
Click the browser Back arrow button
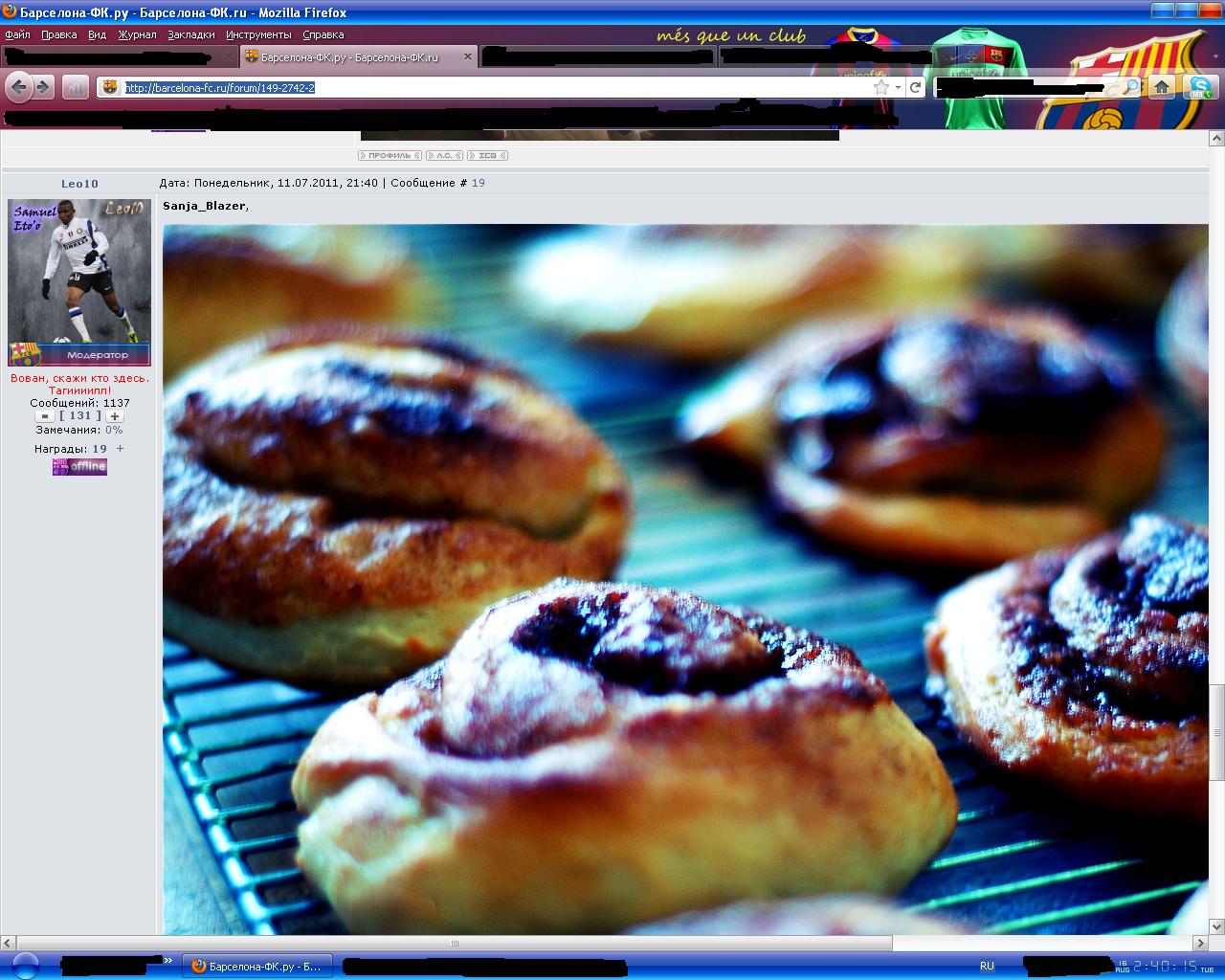pyautogui.click(x=18, y=88)
